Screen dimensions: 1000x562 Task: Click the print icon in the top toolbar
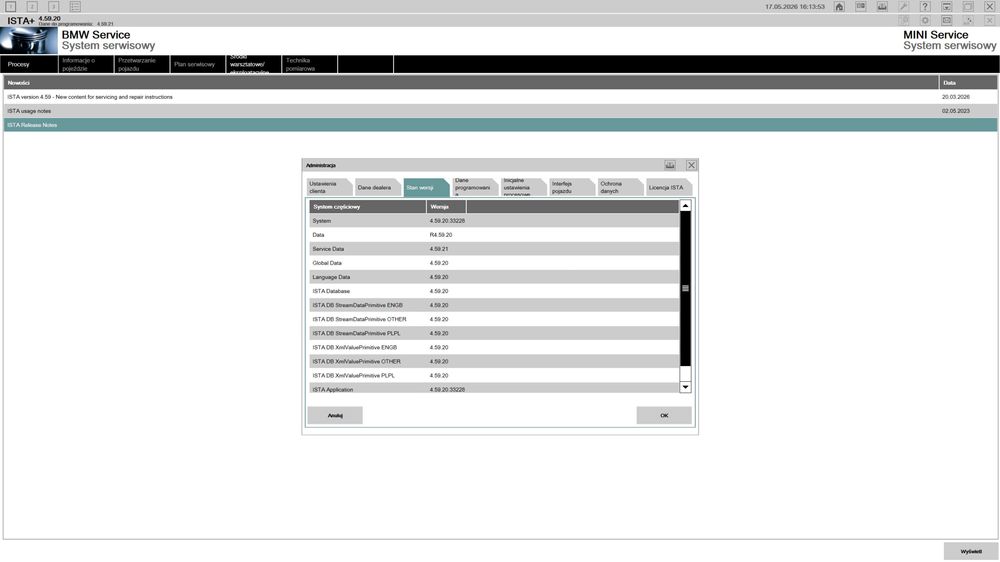[x=882, y=6]
